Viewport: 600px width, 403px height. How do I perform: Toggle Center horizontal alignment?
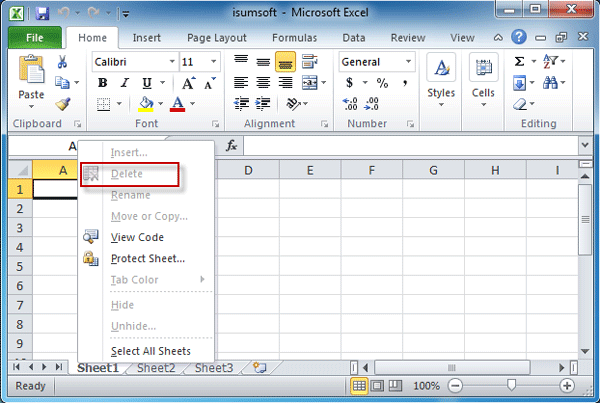263,83
